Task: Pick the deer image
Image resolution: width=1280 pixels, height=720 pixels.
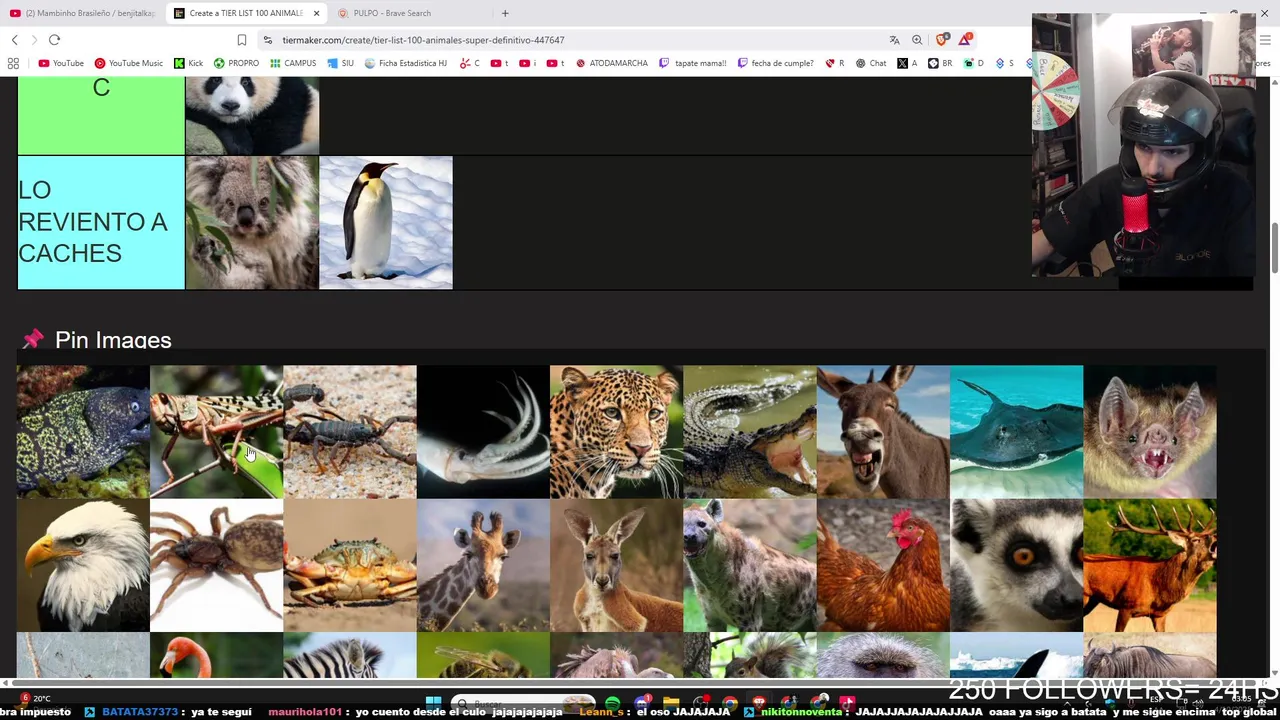Action: point(1150,565)
